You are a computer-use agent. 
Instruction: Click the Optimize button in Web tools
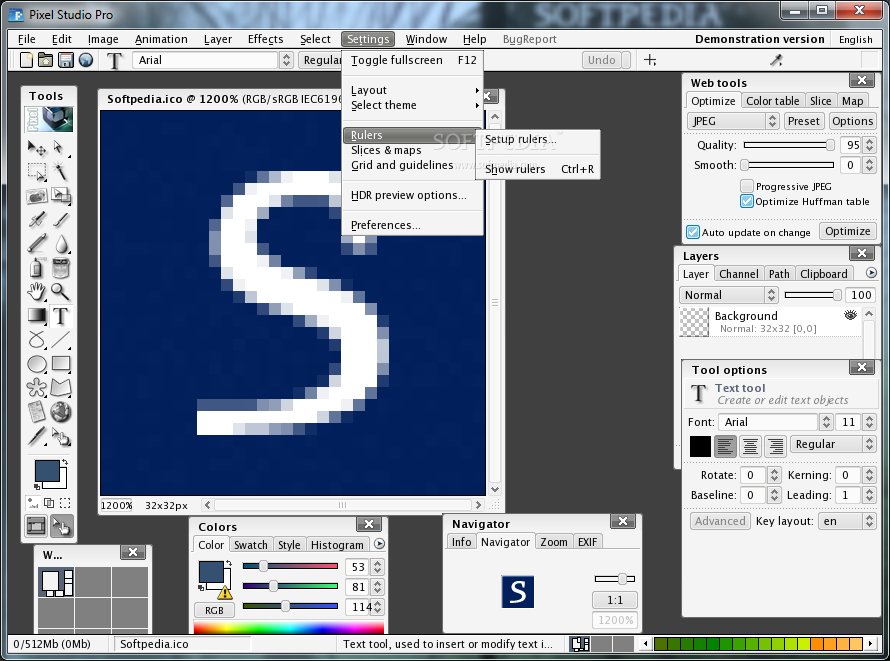(847, 231)
